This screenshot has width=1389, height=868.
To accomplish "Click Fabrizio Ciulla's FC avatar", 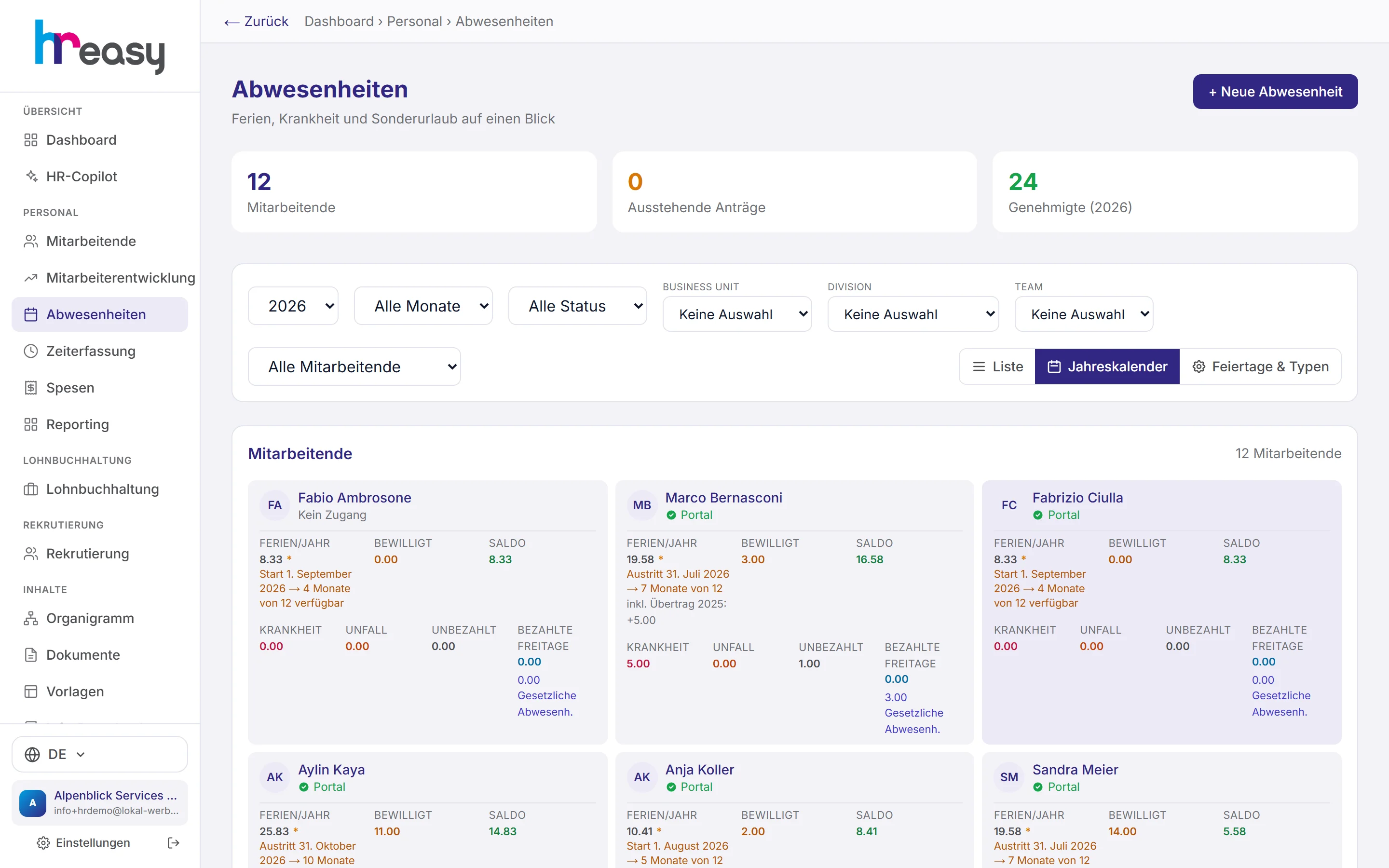I will click(1009, 505).
